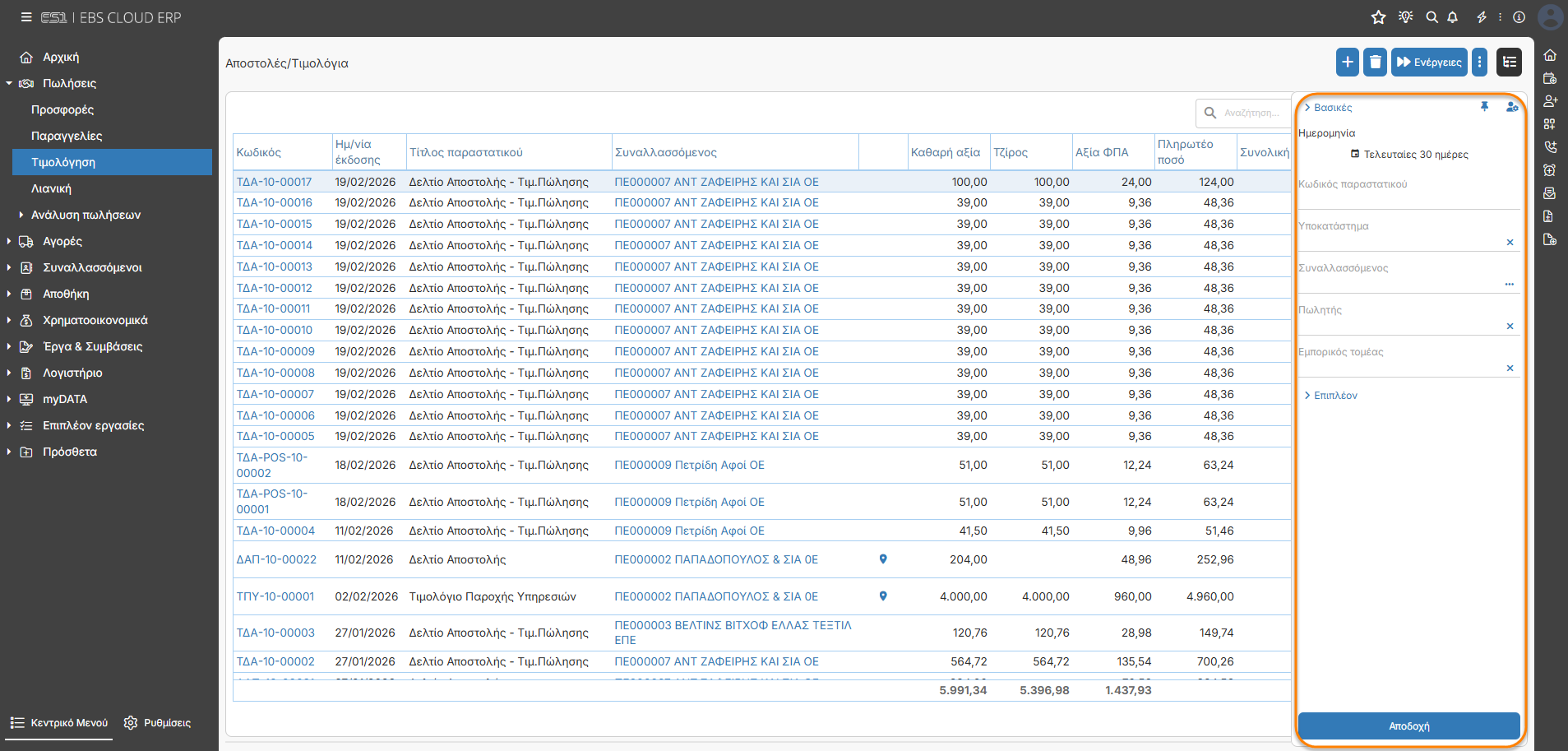Open favorites star icon in top bar
Screen dimensions: 1568x751
pyautogui.click(x=1379, y=17)
